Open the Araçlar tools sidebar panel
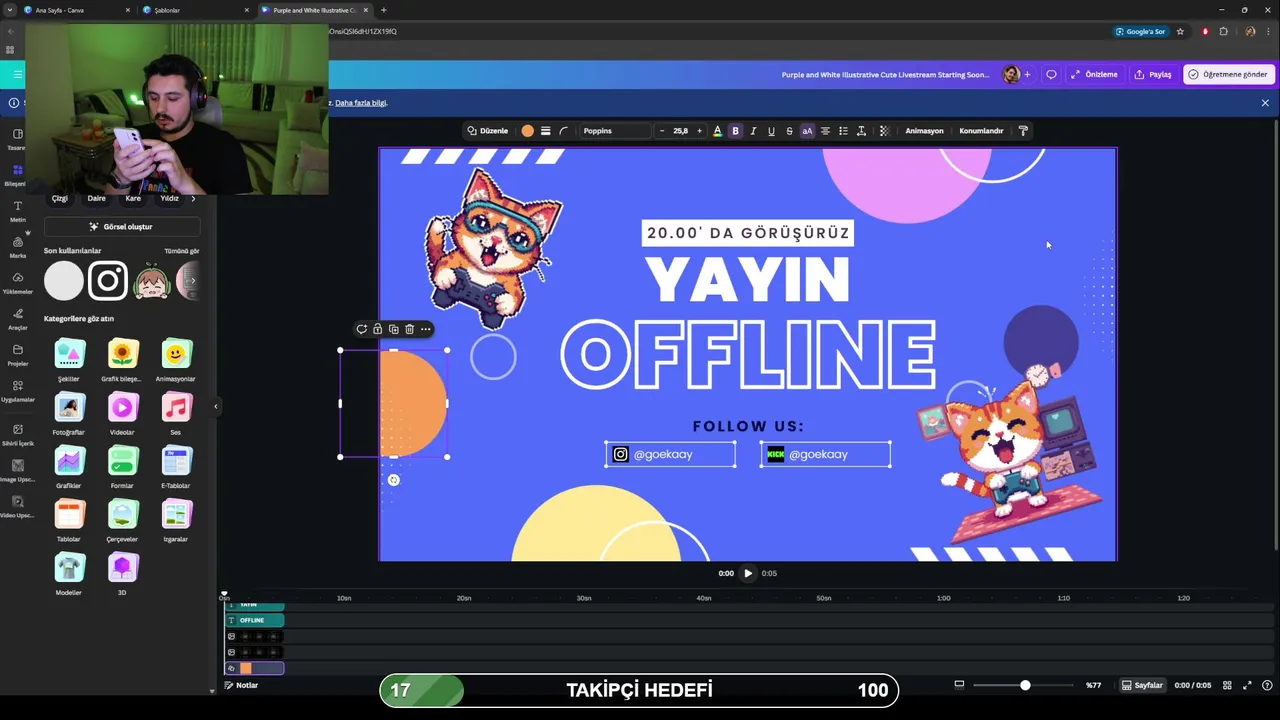 tap(17, 319)
